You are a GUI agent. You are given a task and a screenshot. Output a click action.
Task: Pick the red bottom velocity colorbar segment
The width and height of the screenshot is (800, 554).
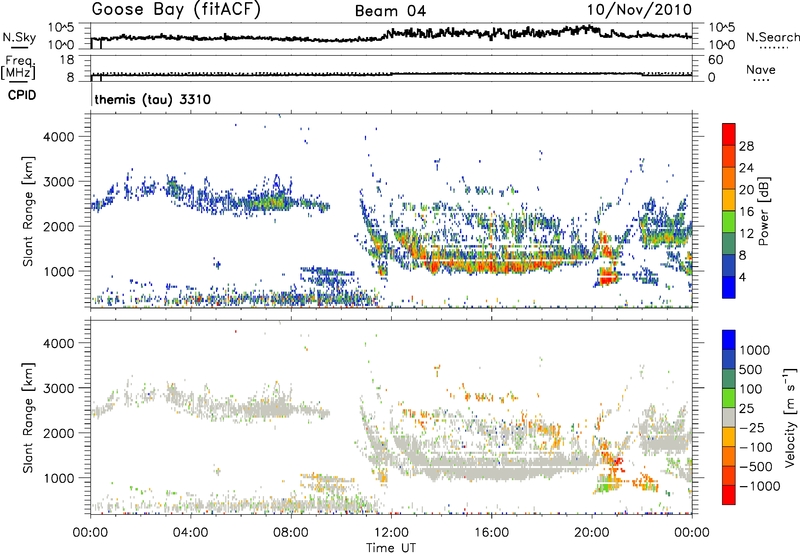[729, 495]
